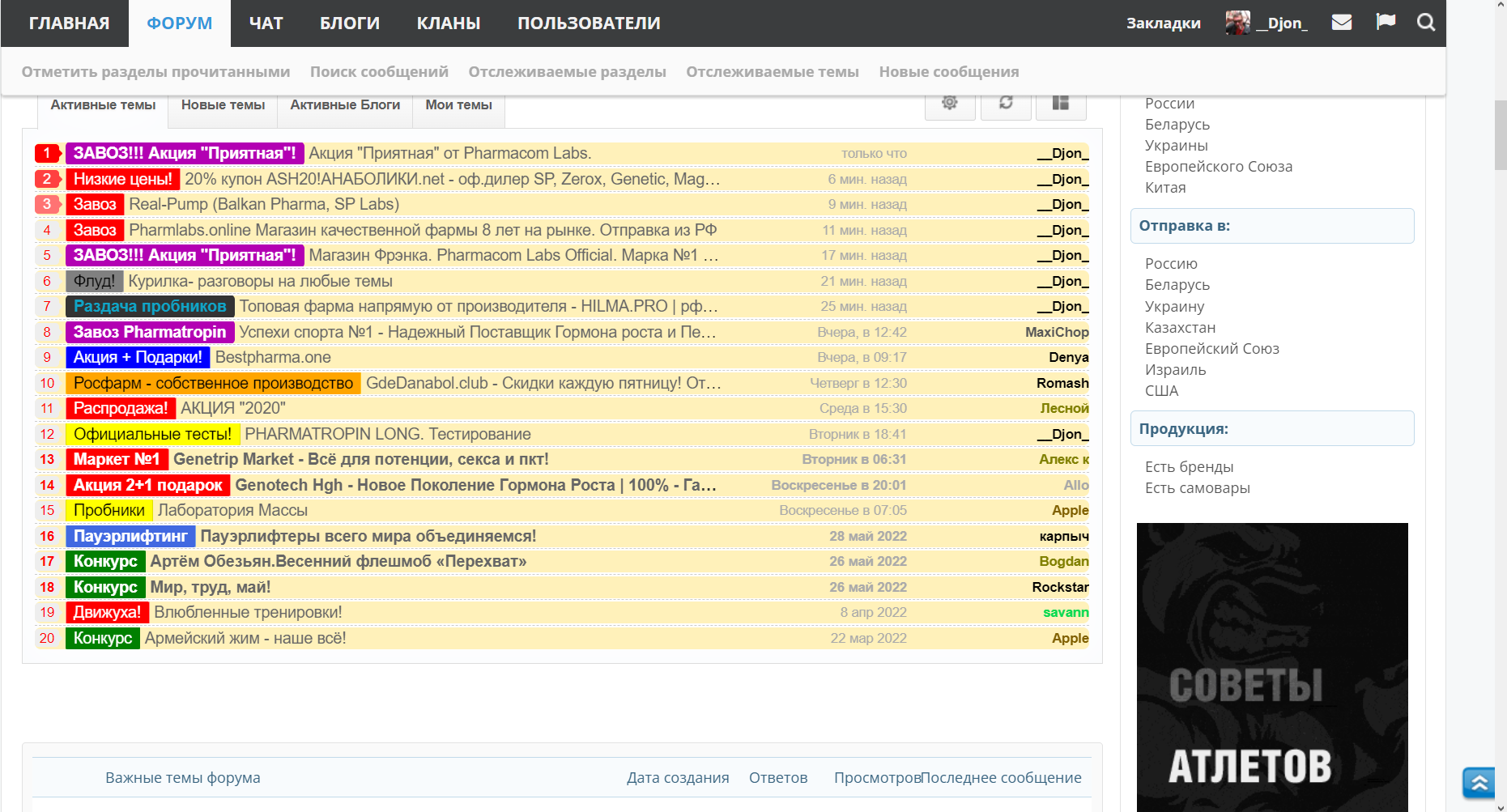Click Советы атлетов banner image
1507x812 pixels.
[1271, 667]
